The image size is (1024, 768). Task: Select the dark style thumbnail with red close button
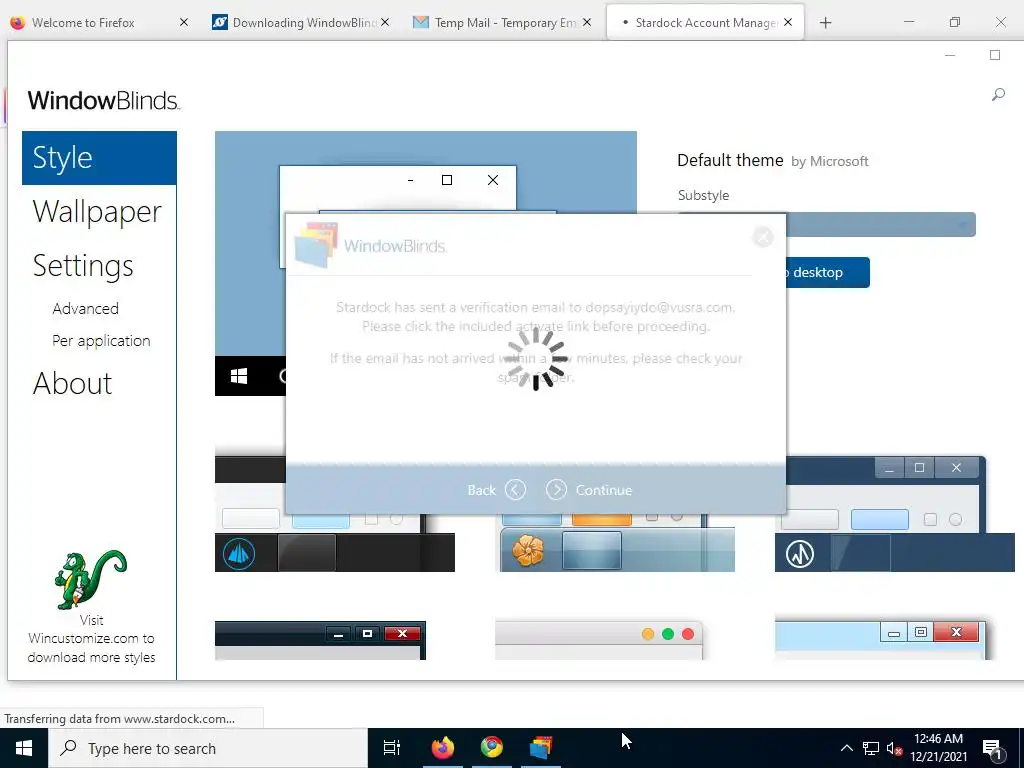point(320,640)
